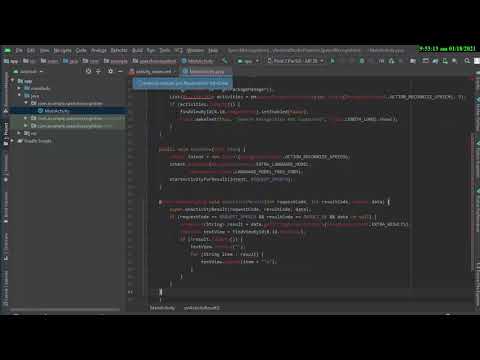Expand the androidTest speechrecognition package

pos(26,118)
